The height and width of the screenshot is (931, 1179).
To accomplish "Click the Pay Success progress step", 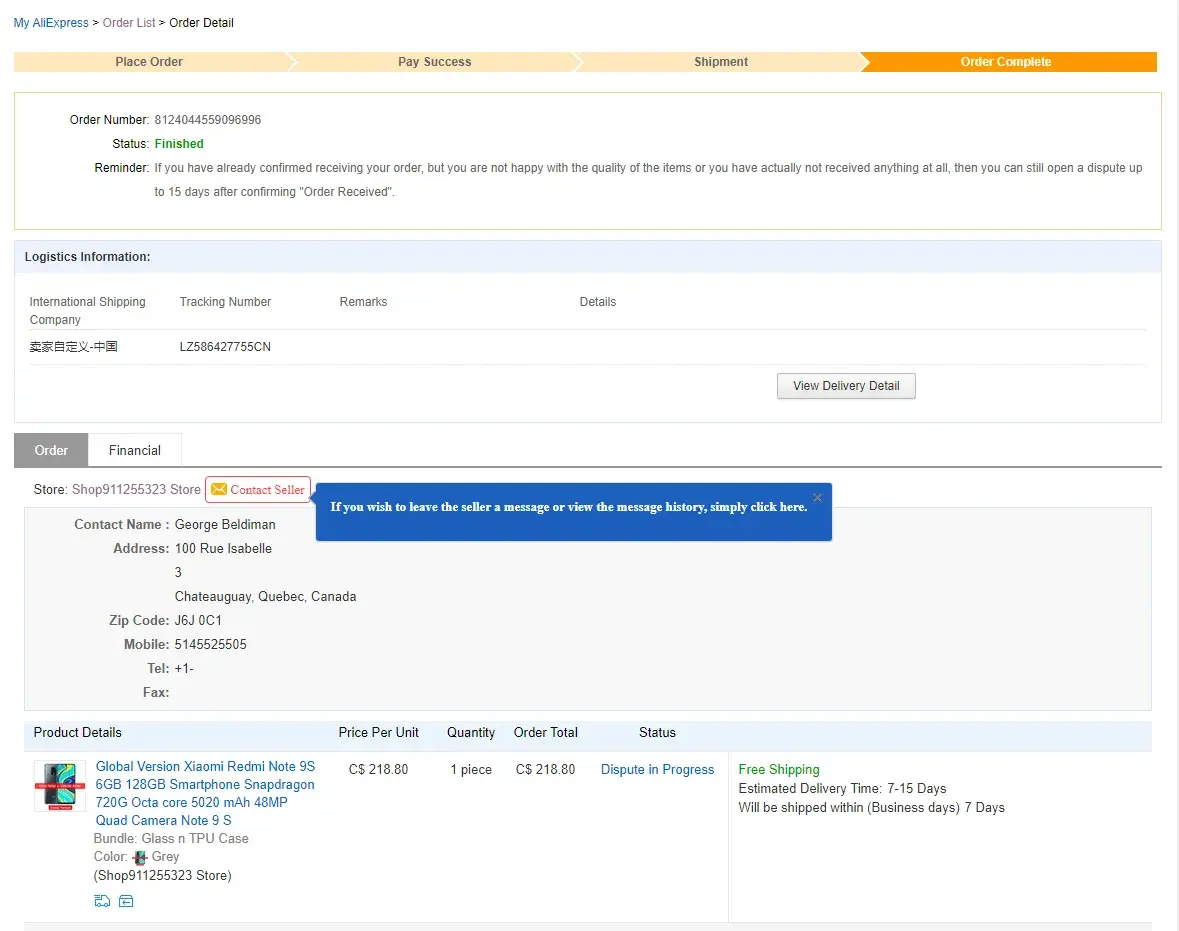I will (434, 62).
